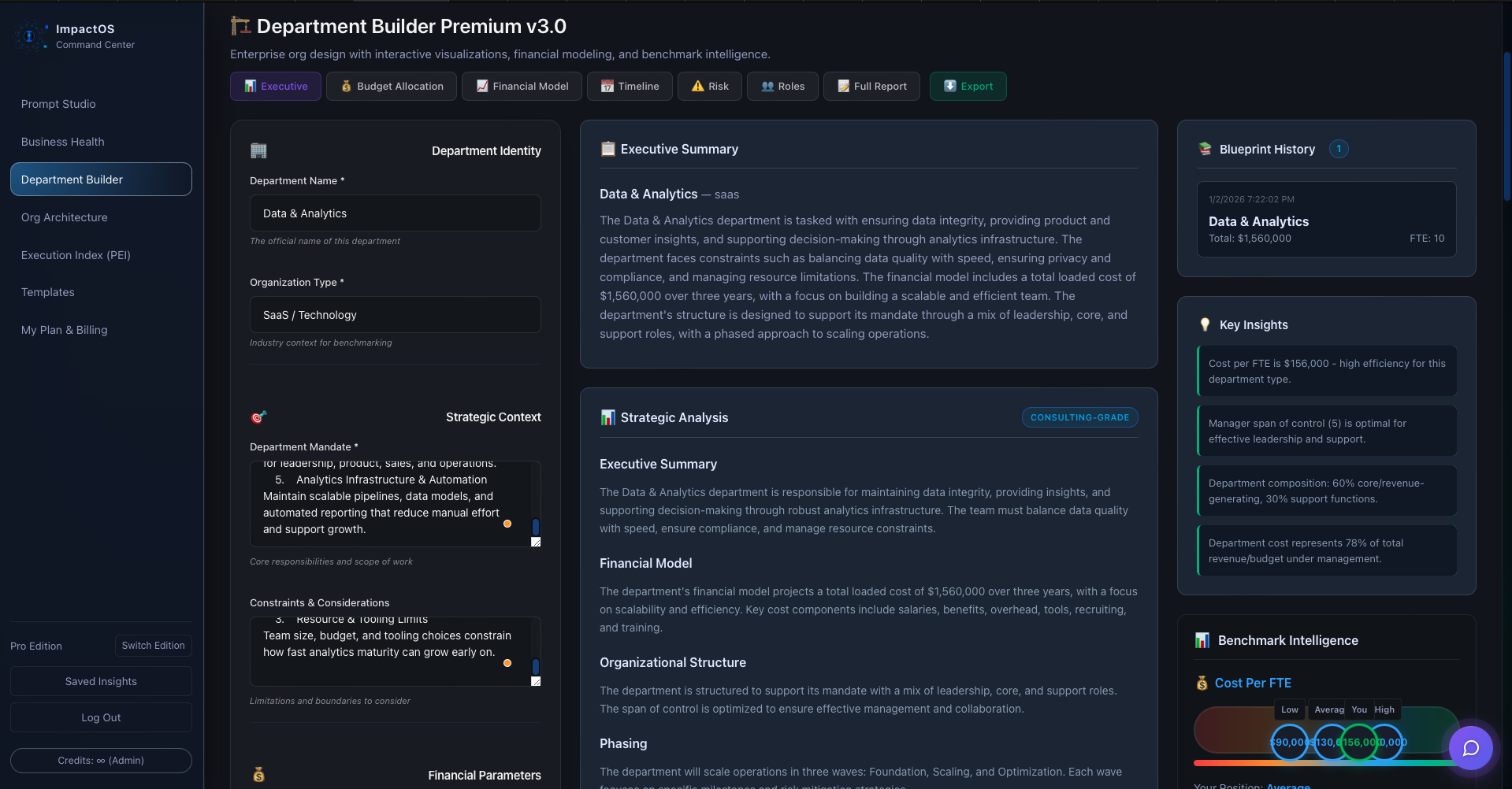Click the ImpactOS logo icon

[30, 35]
